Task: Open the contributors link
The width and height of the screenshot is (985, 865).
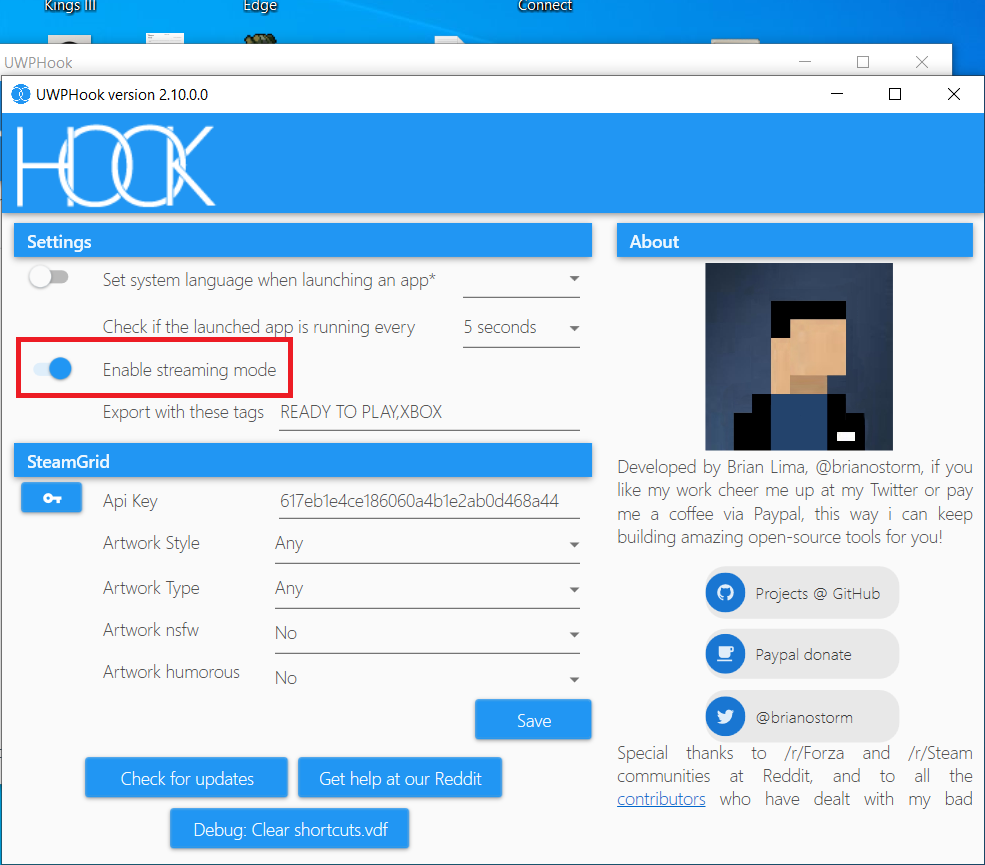Action: 661,799
